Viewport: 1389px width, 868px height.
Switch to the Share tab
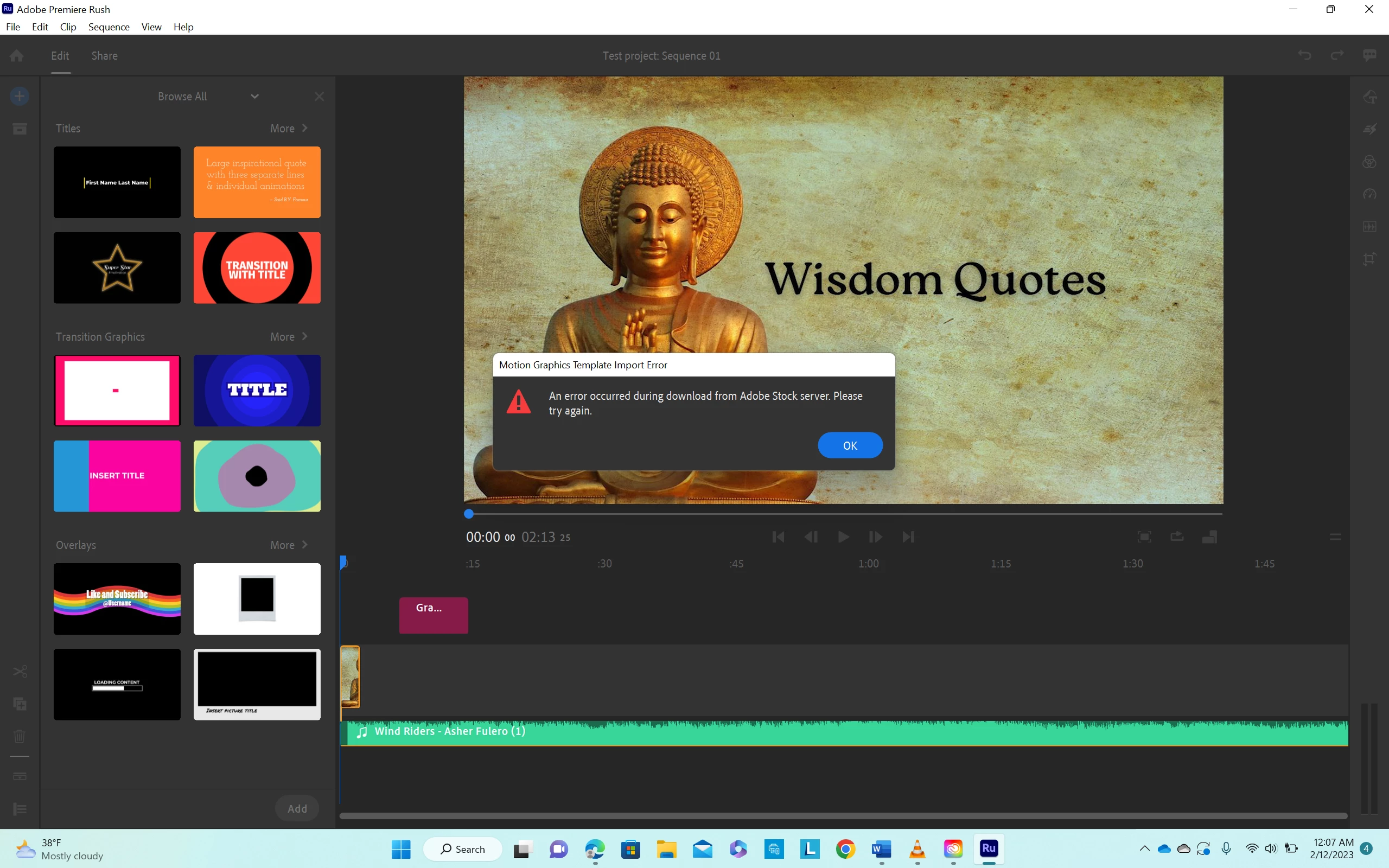105,56
